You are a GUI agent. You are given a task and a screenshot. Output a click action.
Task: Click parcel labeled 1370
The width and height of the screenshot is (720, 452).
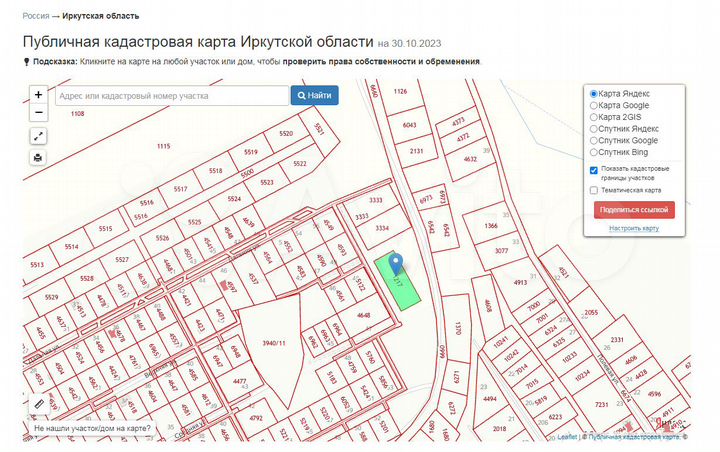coord(457,328)
